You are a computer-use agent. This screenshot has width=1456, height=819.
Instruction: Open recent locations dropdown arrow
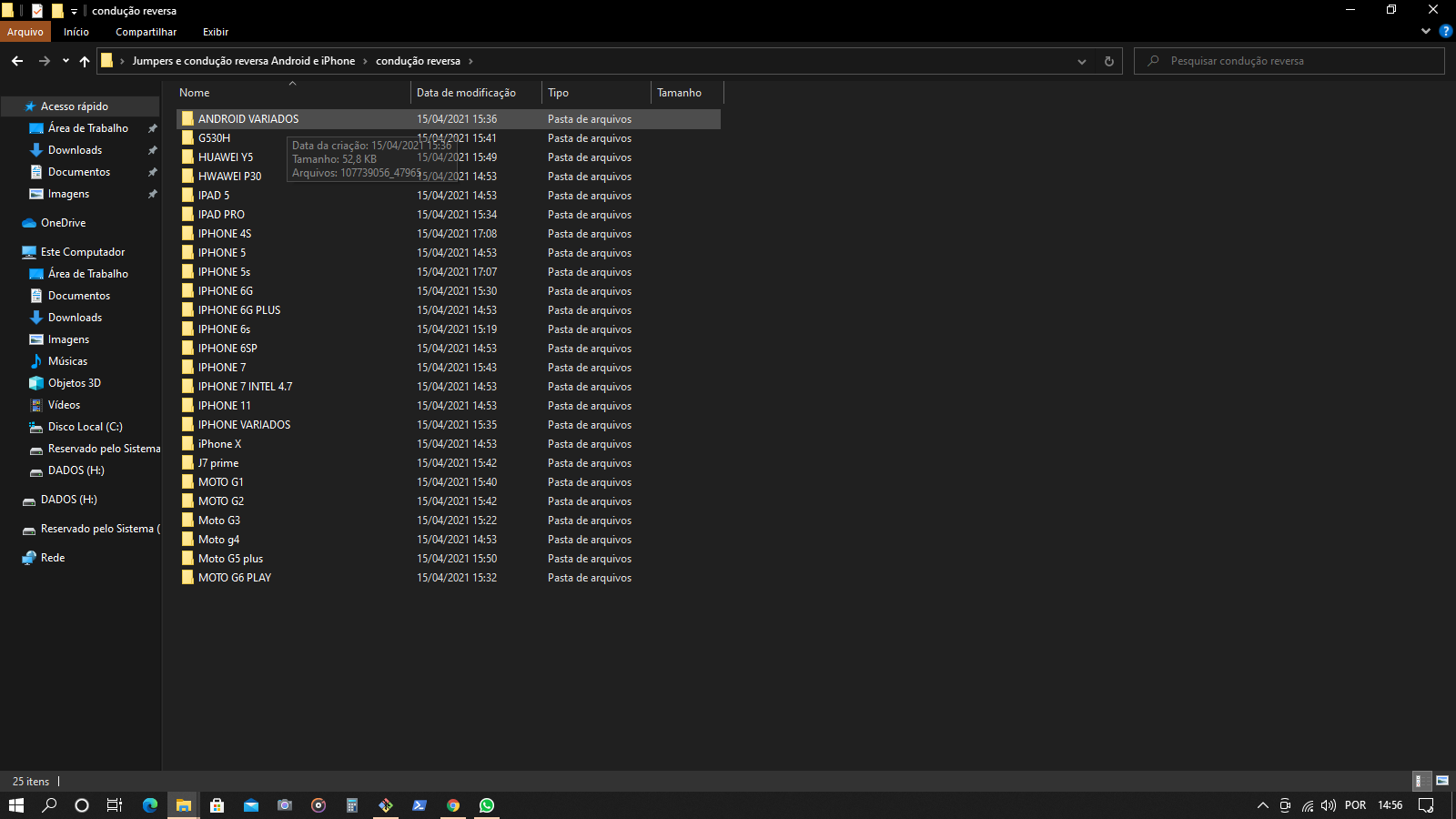point(66,61)
